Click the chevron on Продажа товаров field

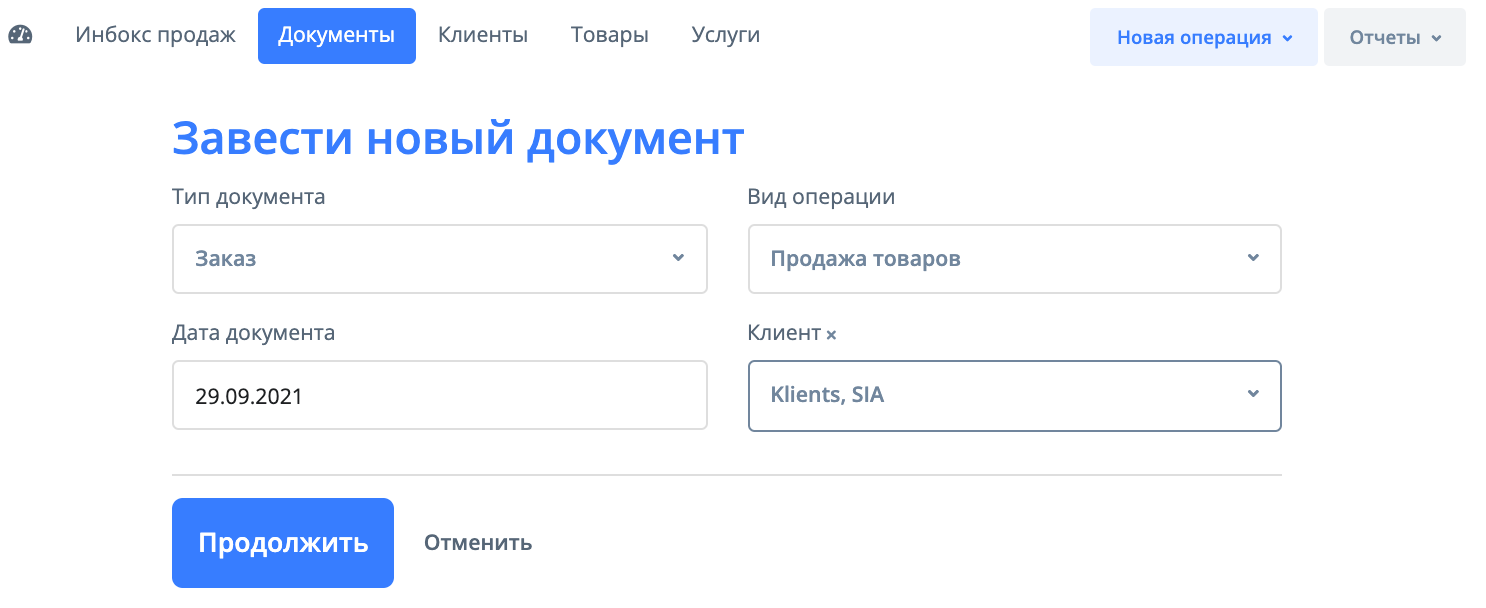pos(1253,259)
